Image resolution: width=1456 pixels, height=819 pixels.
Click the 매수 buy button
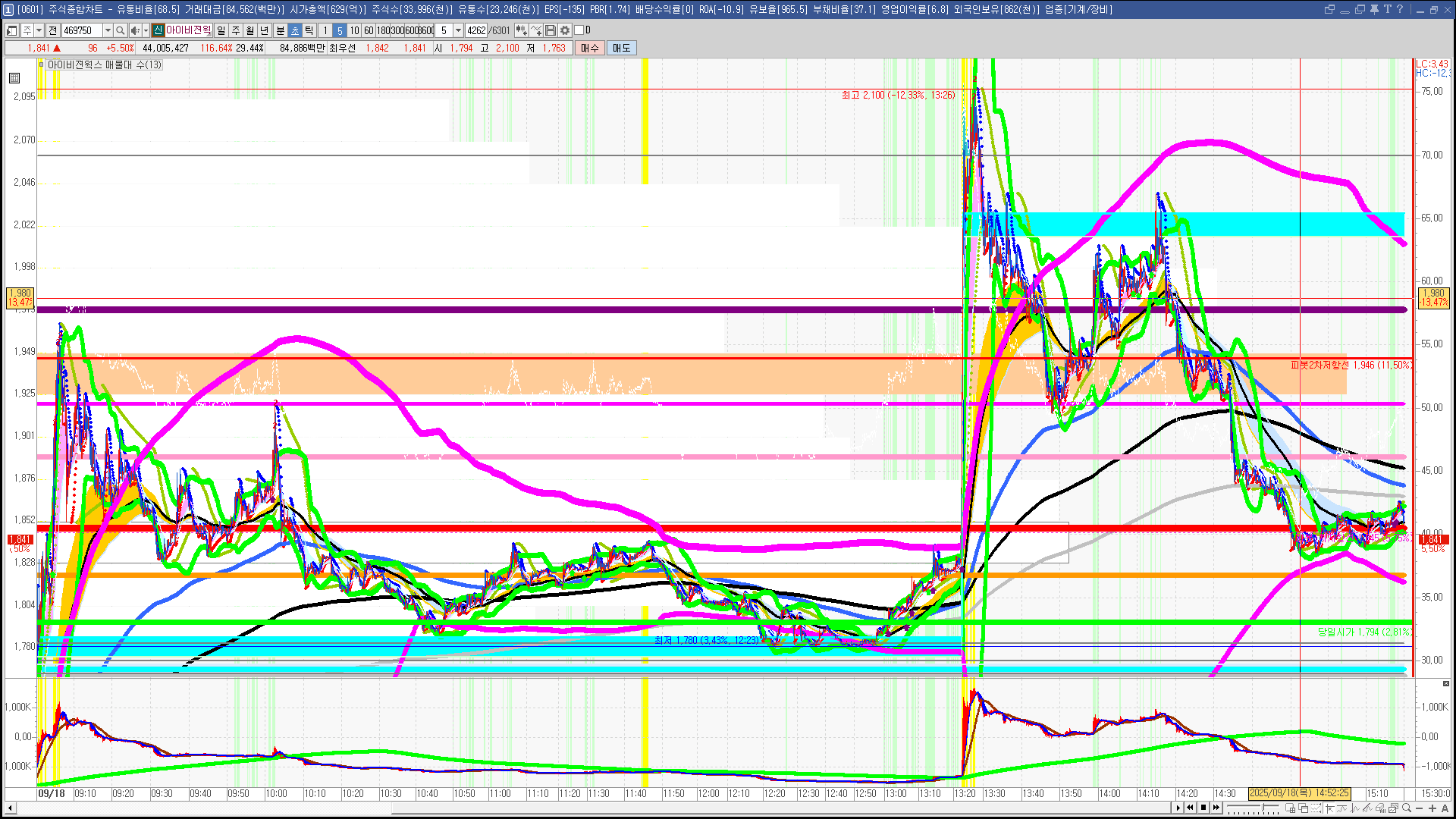(590, 48)
